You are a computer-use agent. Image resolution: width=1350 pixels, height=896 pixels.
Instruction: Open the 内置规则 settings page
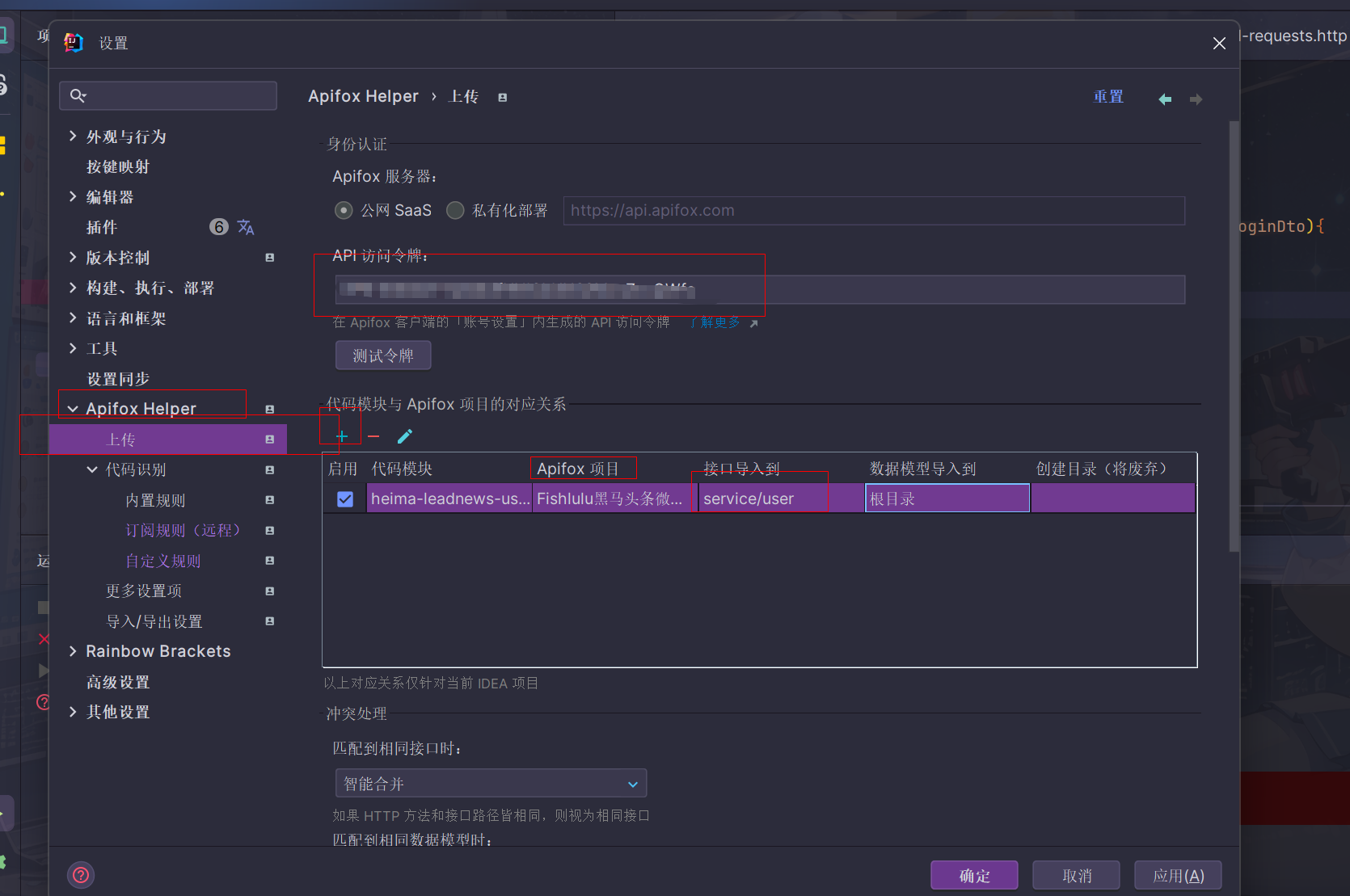point(155,500)
